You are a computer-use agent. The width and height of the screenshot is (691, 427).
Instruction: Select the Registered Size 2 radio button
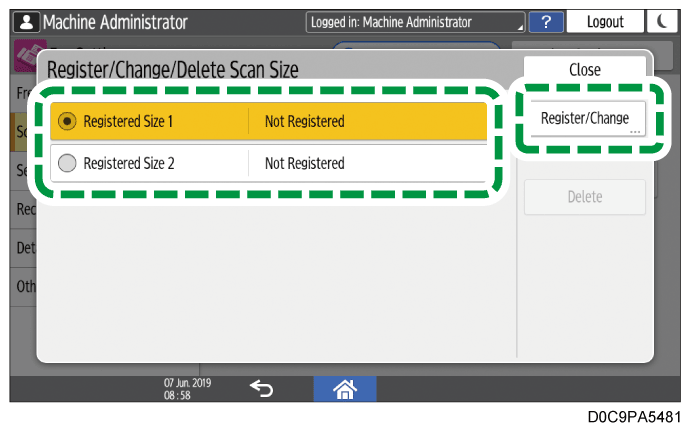pos(67,163)
